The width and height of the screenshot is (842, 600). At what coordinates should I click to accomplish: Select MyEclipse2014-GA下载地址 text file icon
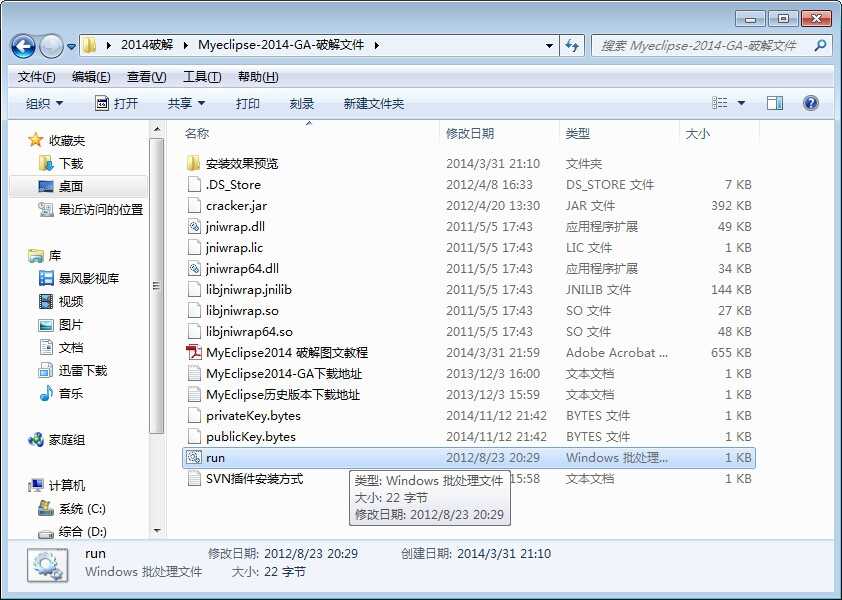pos(194,373)
